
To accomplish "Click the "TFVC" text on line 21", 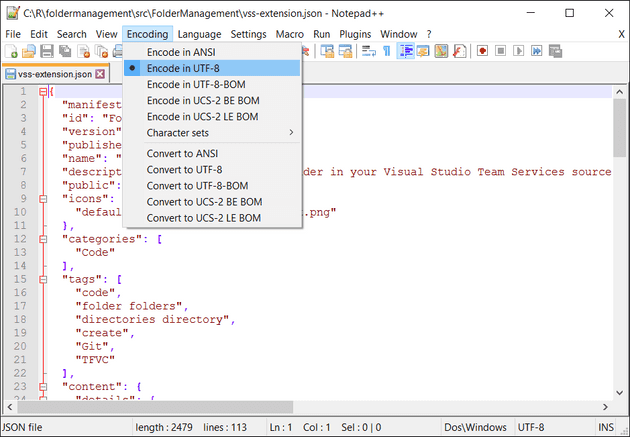I will pos(95,360).
